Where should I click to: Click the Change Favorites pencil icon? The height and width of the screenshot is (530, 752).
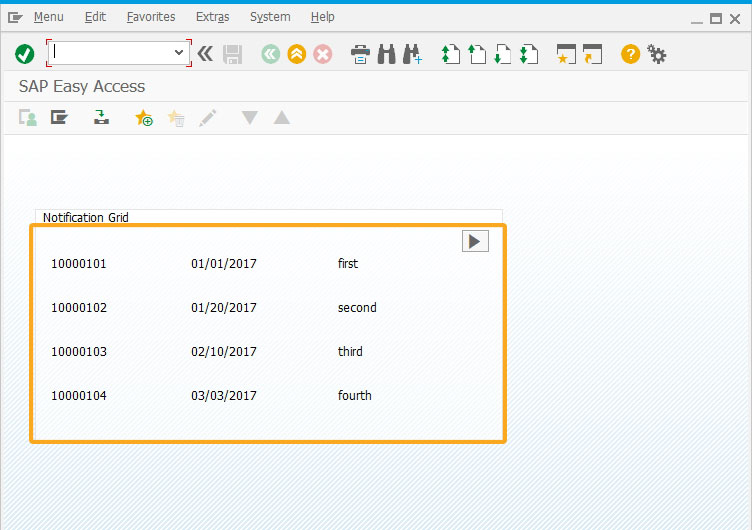208,118
